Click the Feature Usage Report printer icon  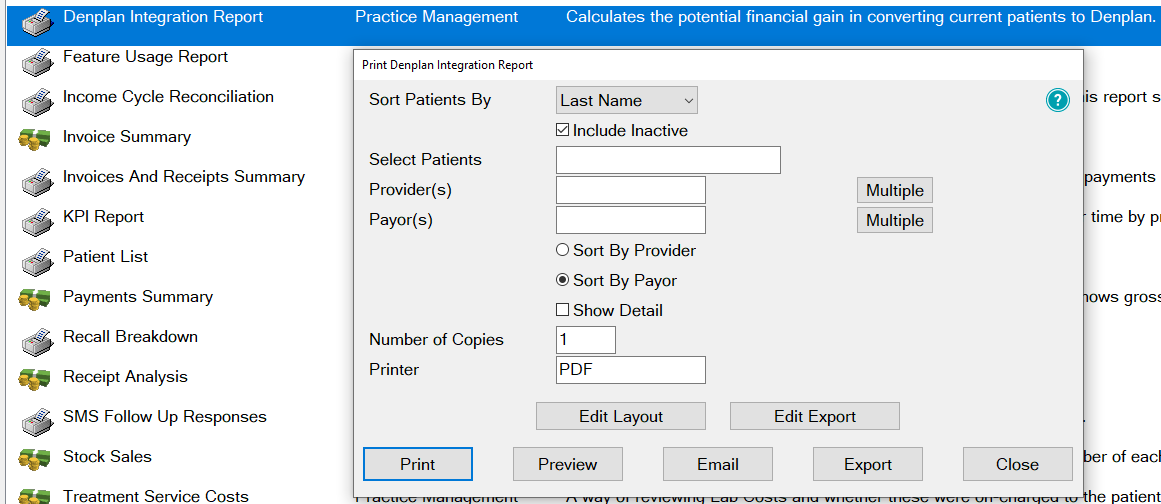[x=37, y=59]
